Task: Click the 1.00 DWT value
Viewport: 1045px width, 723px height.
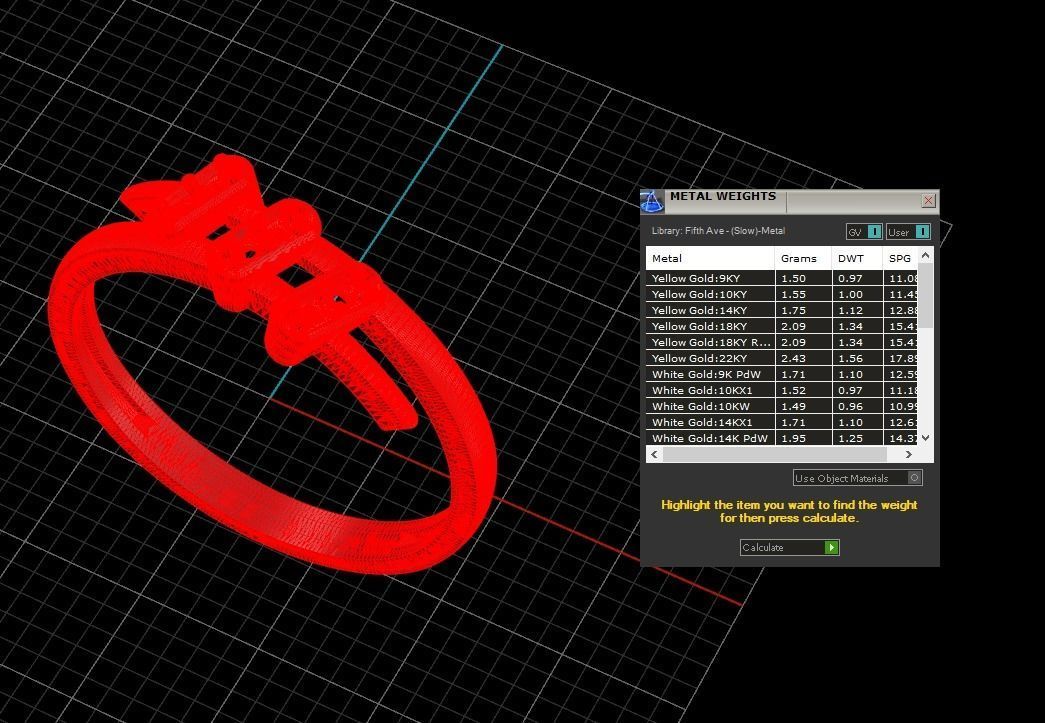Action: coord(850,295)
